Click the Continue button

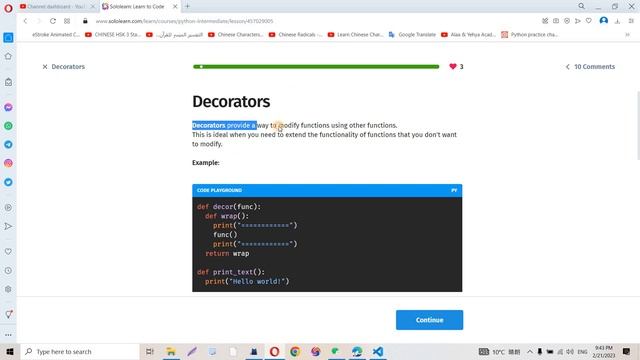[x=429, y=320]
